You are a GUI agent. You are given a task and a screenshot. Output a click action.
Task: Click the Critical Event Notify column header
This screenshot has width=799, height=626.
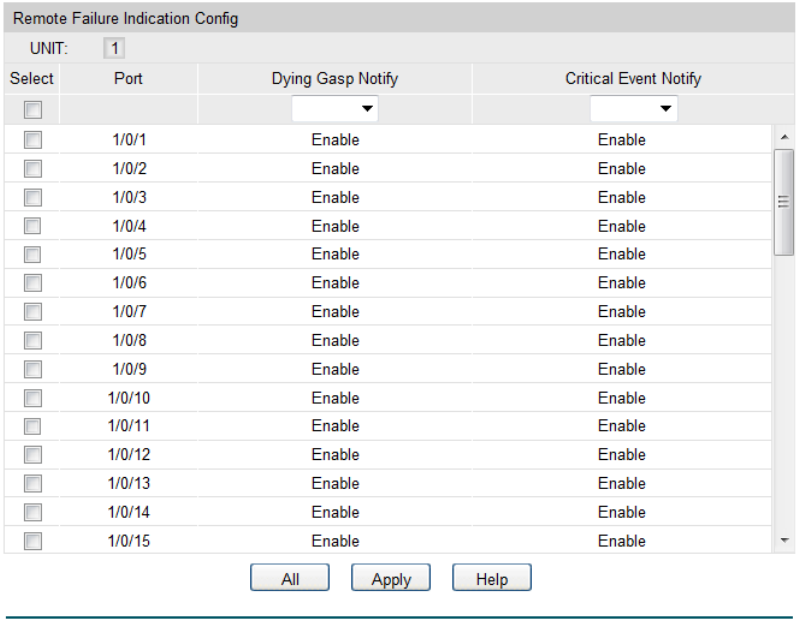[x=633, y=79]
